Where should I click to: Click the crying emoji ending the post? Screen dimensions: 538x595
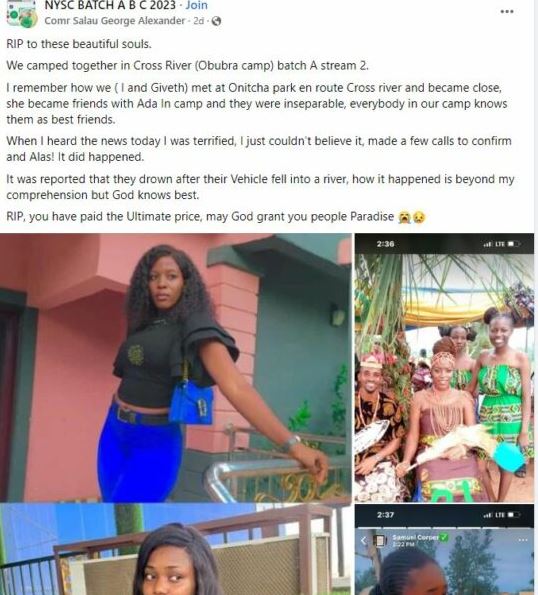tap(404, 217)
